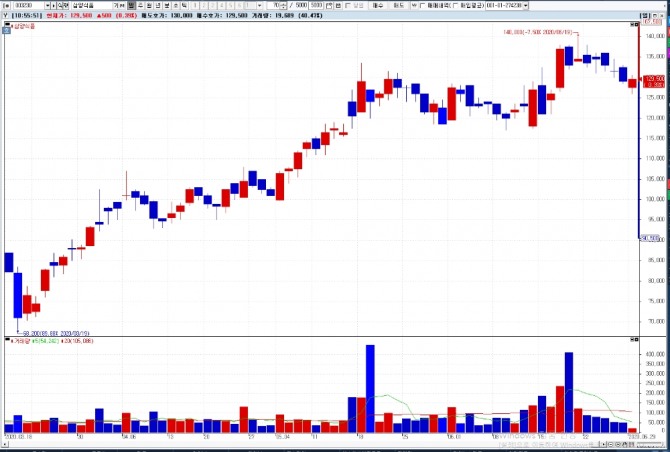670x452 pixels.
Task: Click the price panel collapse icon at top-left
Action: pos(7,25)
